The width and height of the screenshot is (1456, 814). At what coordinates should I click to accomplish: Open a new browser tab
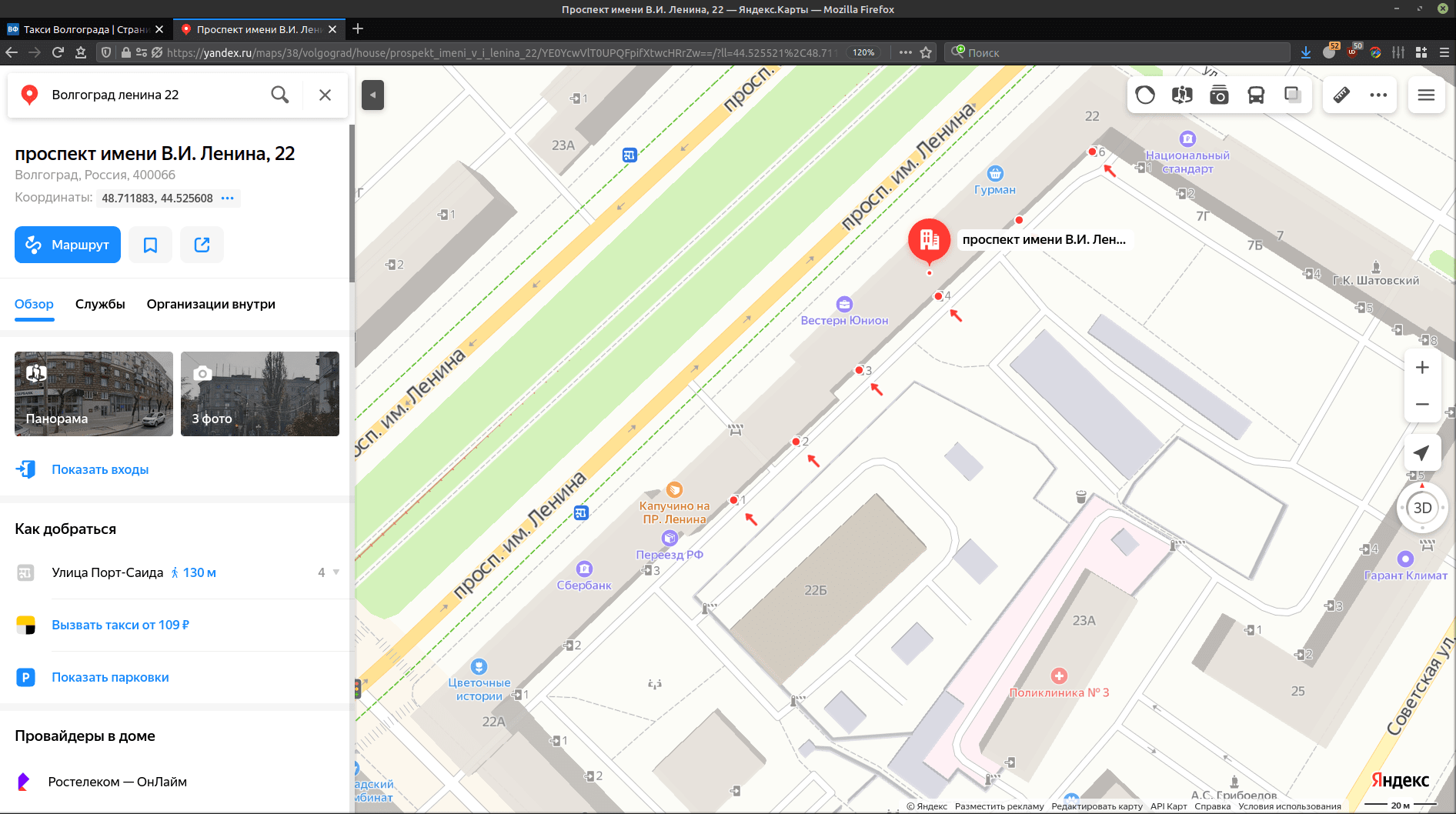tap(358, 29)
